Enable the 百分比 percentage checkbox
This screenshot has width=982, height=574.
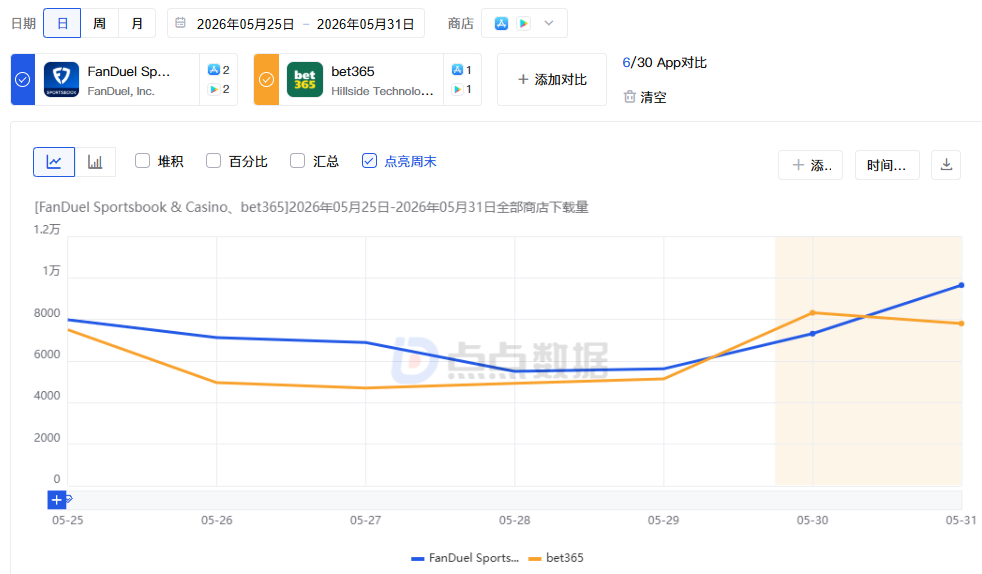click(214, 161)
